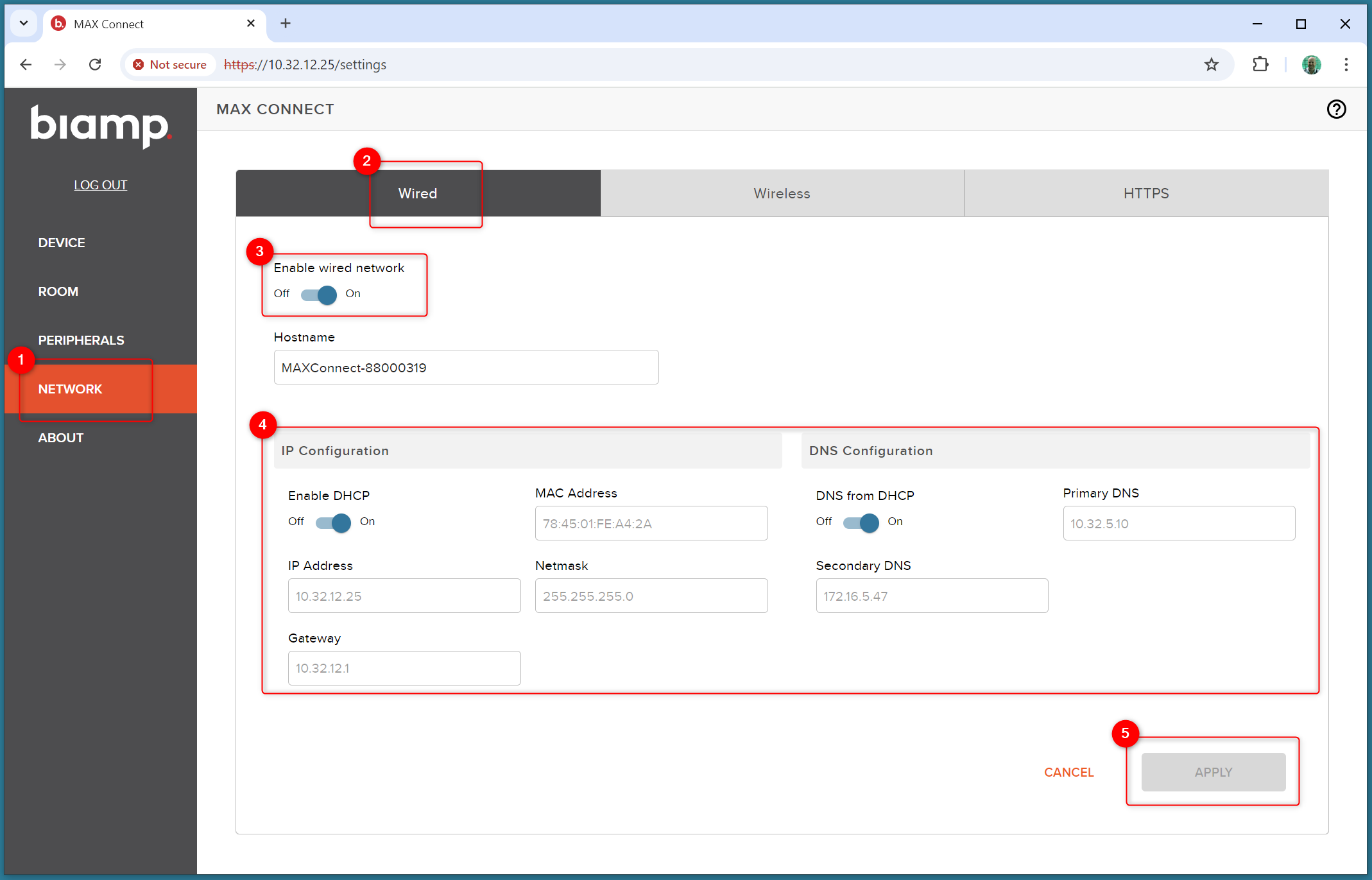This screenshot has width=1372, height=880.
Task: Close the MAX Connect tab
Action: (251, 24)
